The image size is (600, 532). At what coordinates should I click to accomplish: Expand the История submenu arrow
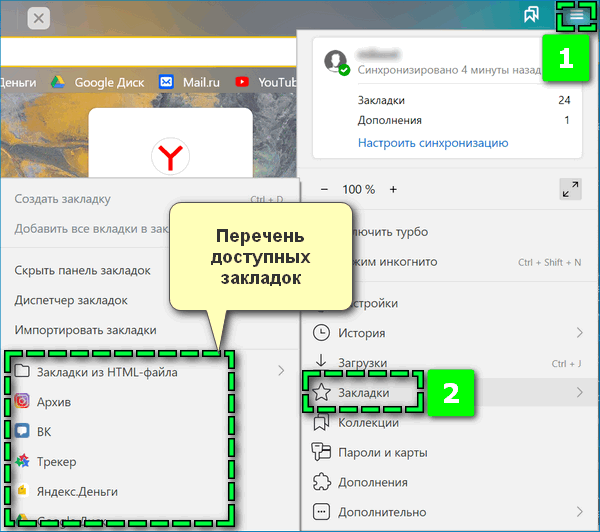pyautogui.click(x=579, y=333)
